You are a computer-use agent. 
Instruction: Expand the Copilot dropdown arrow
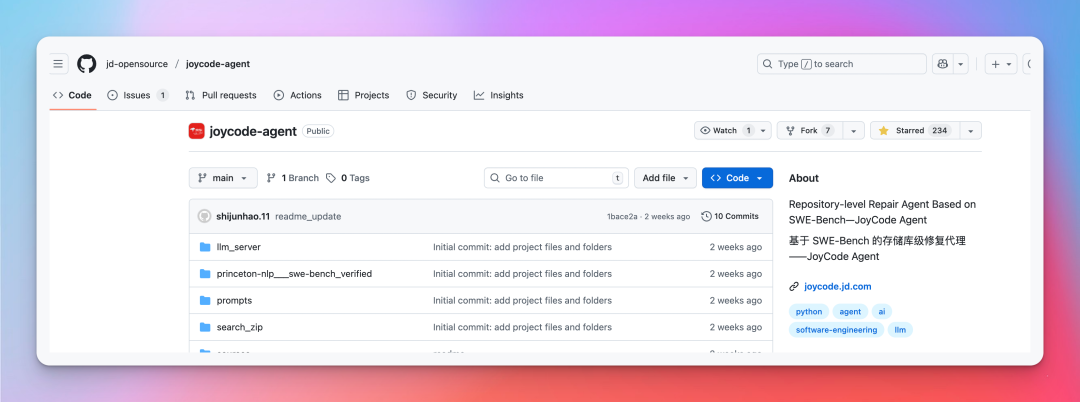pos(961,64)
